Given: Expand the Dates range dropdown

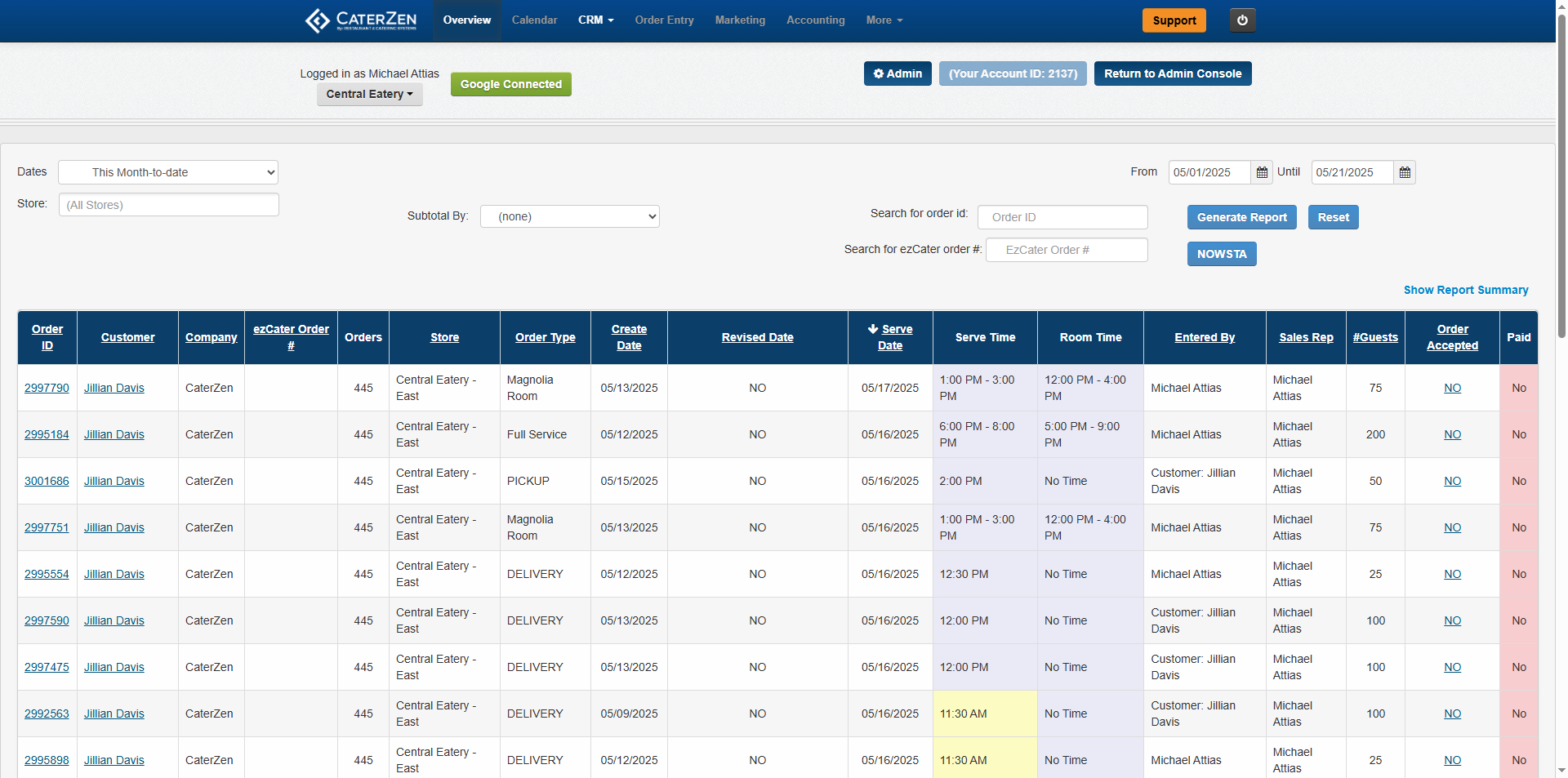Looking at the screenshot, I should [x=168, y=172].
